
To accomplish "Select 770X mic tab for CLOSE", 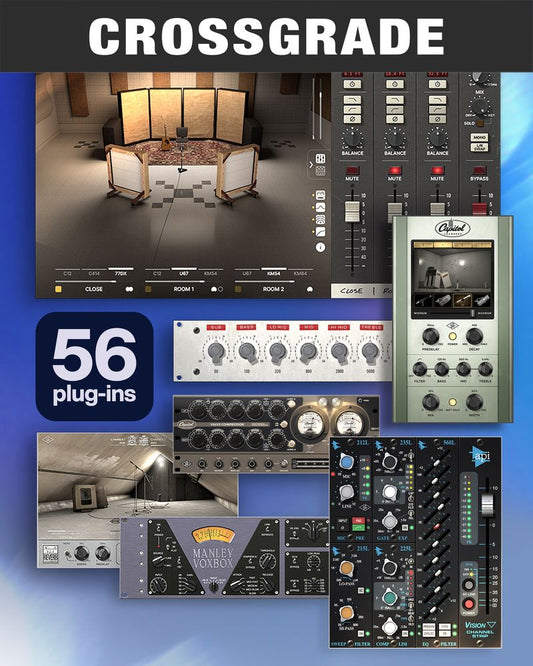I will tap(121, 274).
